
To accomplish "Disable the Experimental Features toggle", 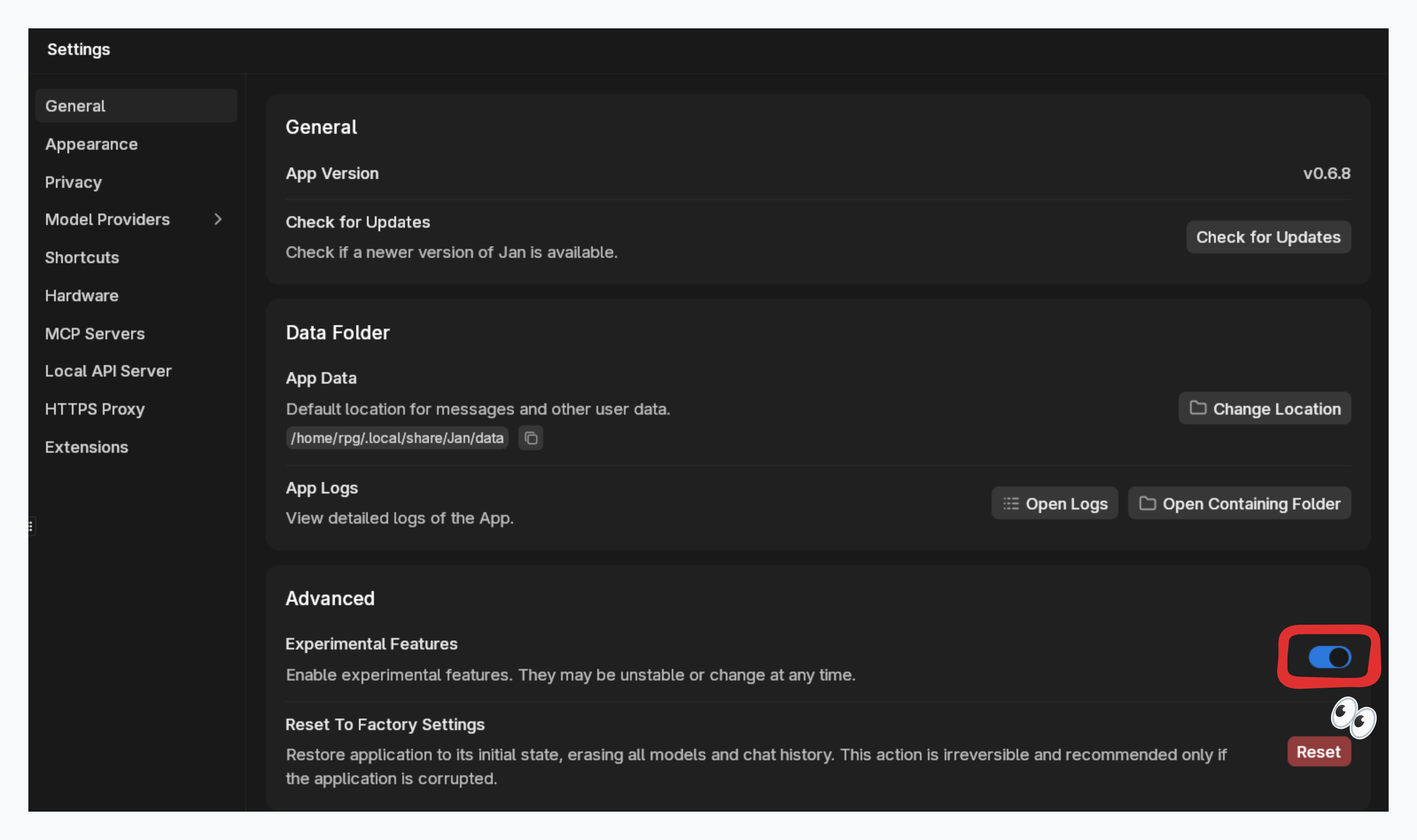I will [1329, 657].
